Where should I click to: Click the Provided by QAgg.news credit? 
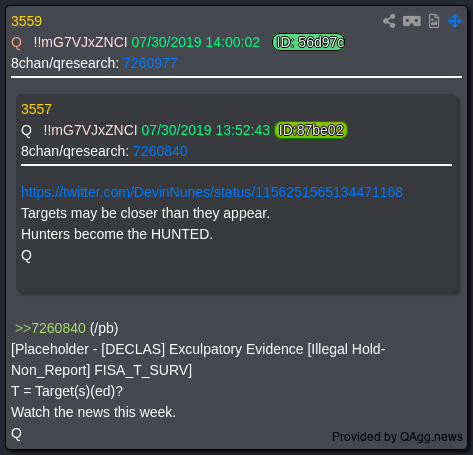pos(397,437)
